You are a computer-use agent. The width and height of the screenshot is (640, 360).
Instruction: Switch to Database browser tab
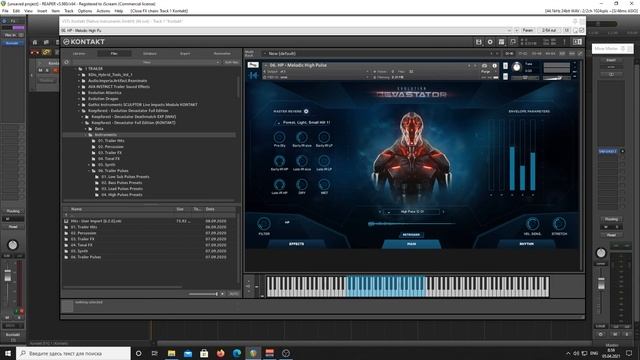(x=150, y=53)
